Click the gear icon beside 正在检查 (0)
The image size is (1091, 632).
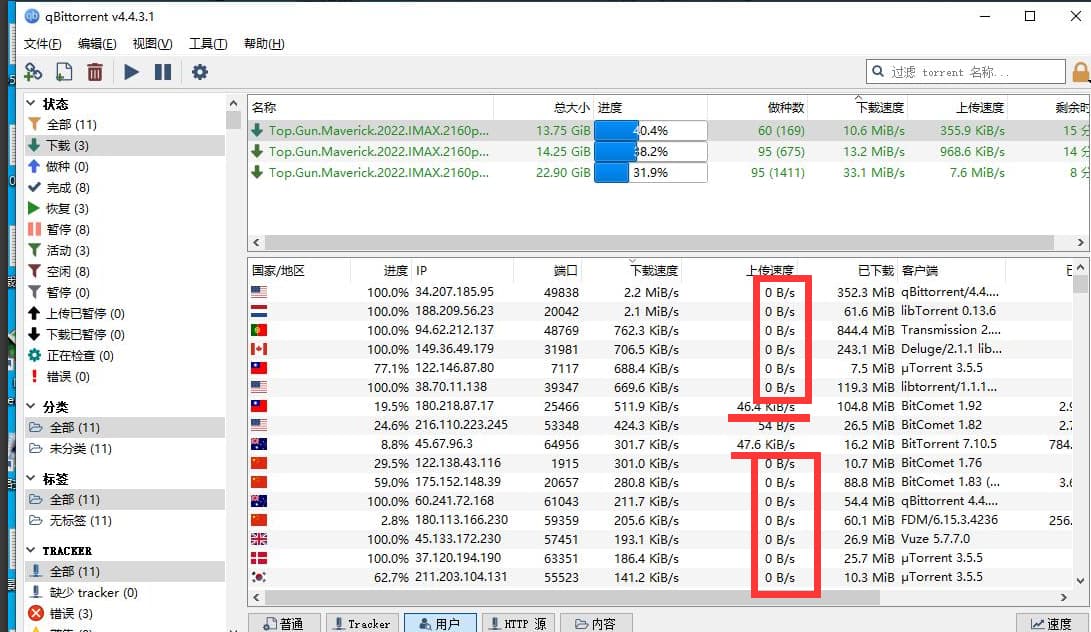(x=34, y=354)
